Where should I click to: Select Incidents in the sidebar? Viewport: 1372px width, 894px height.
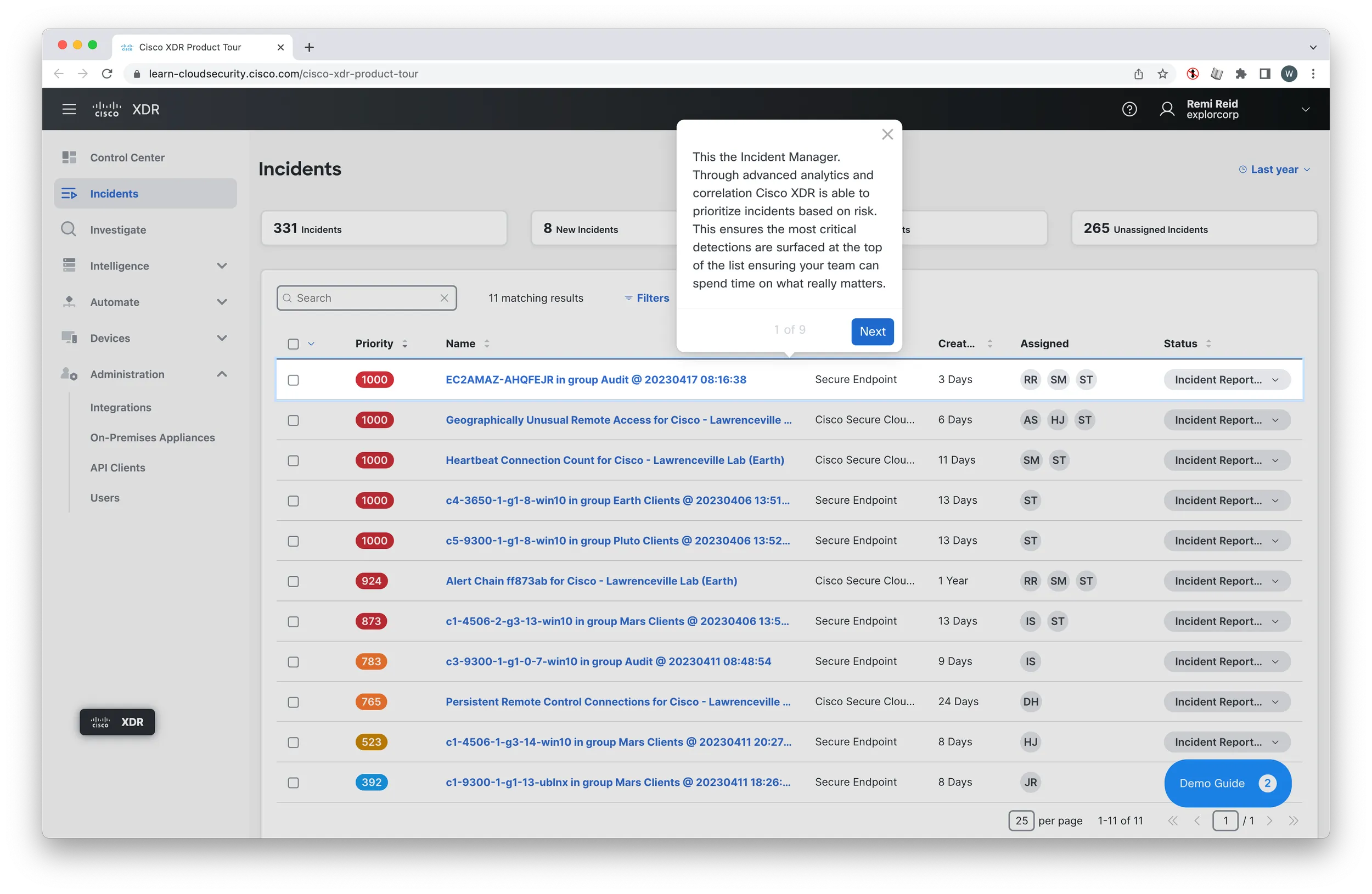tap(145, 194)
